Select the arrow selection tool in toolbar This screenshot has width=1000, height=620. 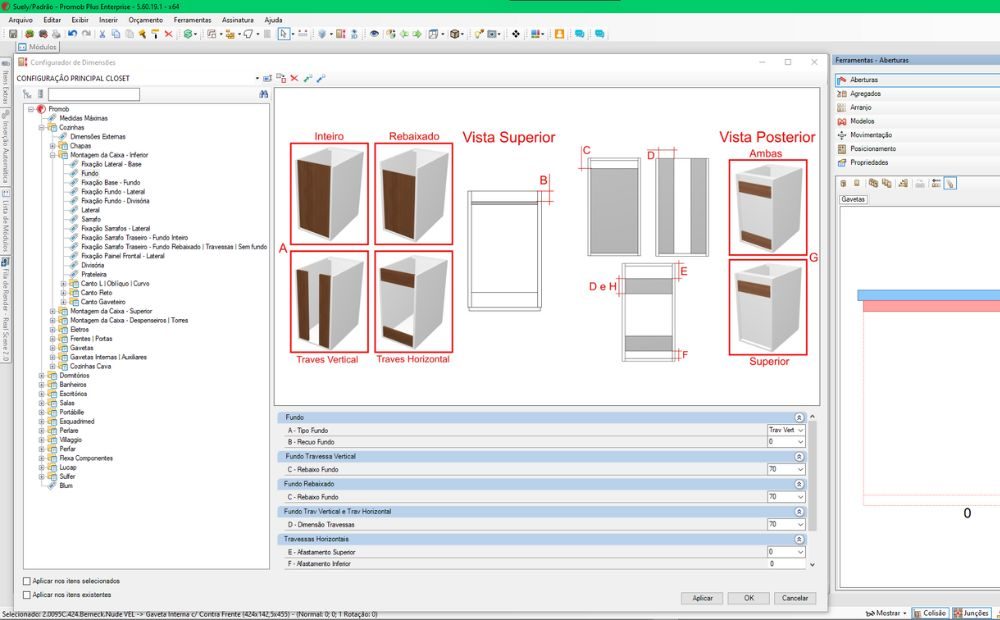click(x=283, y=35)
